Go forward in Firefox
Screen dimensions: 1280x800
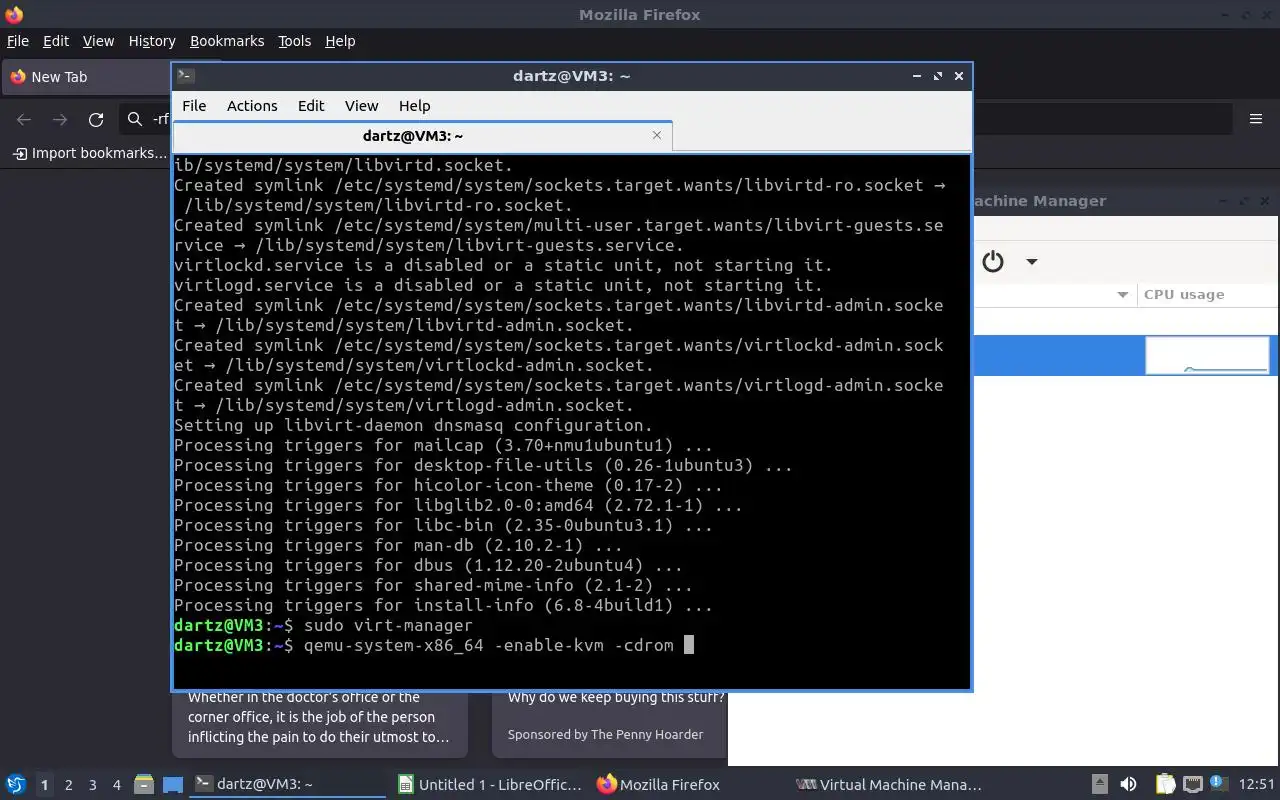coord(60,120)
